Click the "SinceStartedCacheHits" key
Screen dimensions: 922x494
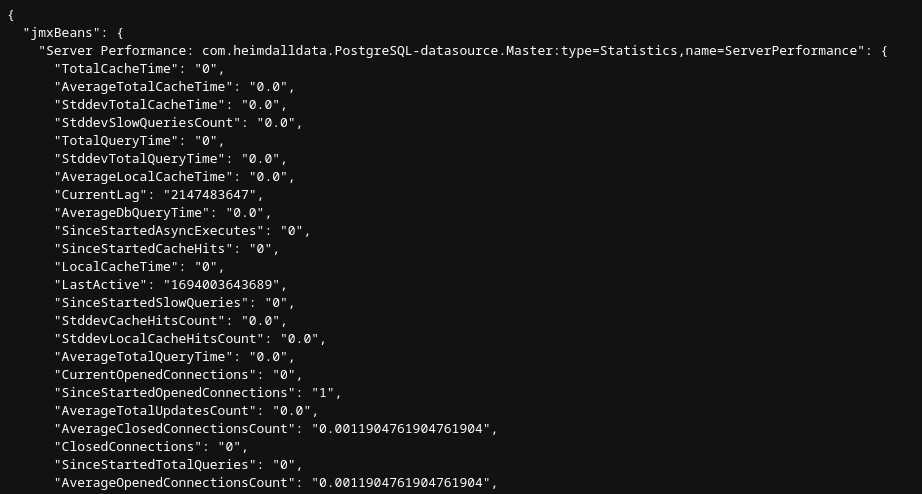click(x=143, y=248)
